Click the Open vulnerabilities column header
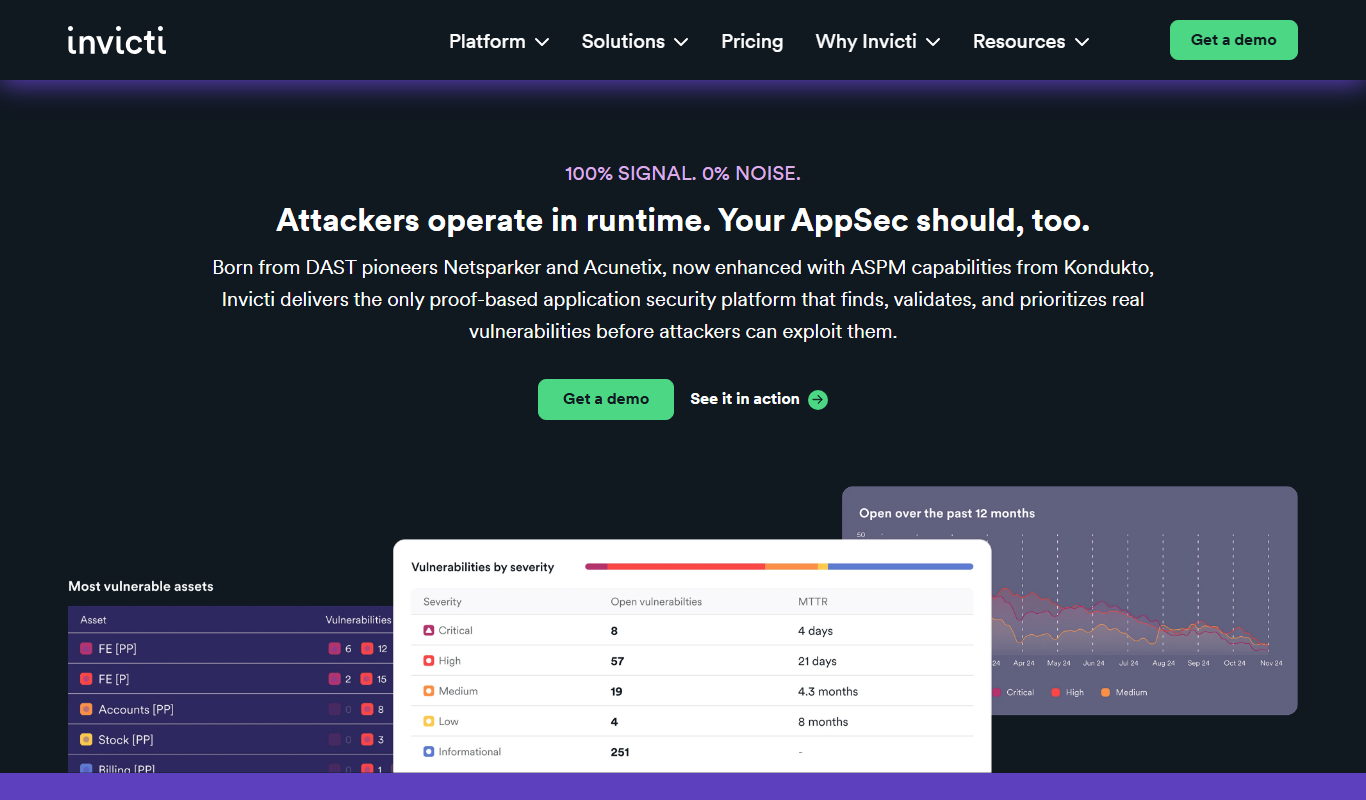The height and width of the screenshot is (800, 1366). (656, 602)
